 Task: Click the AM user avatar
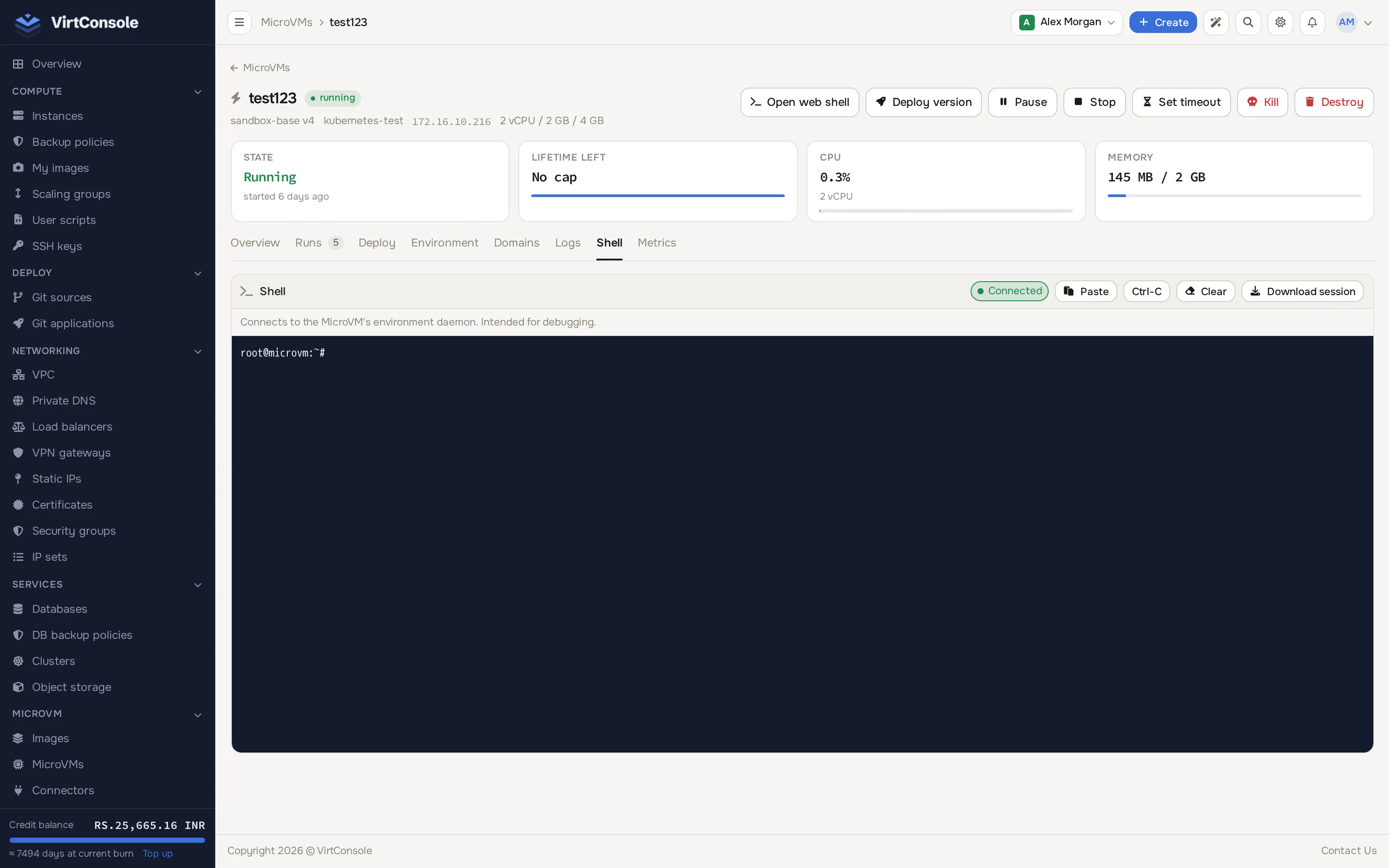[1346, 23]
